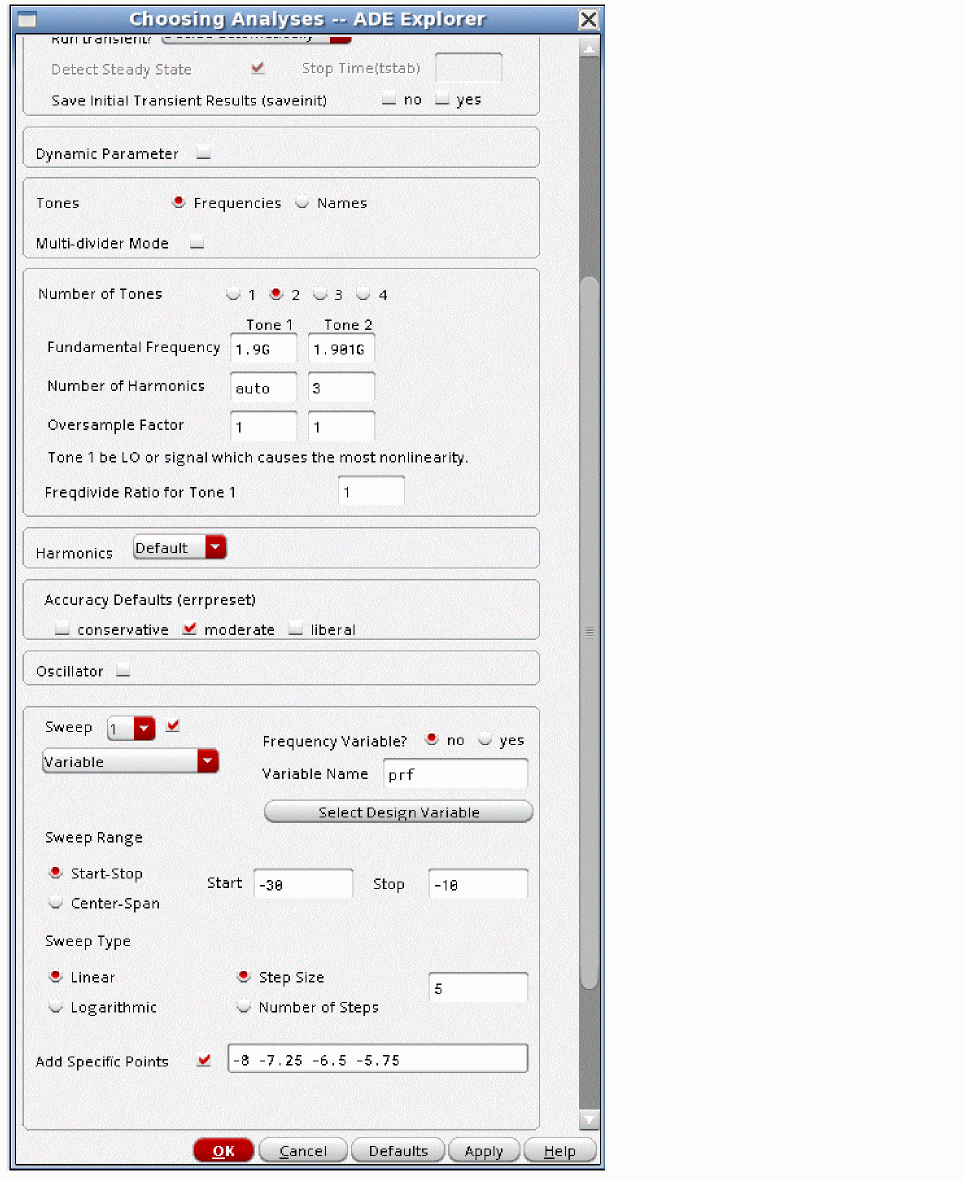The height and width of the screenshot is (1182, 963).
Task: Click the Cancel button
Action: (x=303, y=1150)
